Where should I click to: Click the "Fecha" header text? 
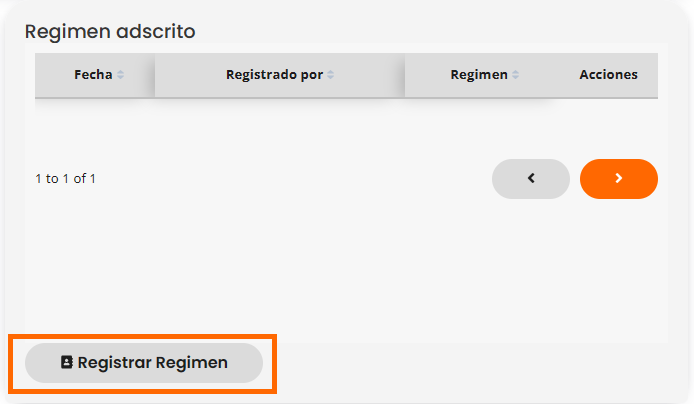(93, 75)
